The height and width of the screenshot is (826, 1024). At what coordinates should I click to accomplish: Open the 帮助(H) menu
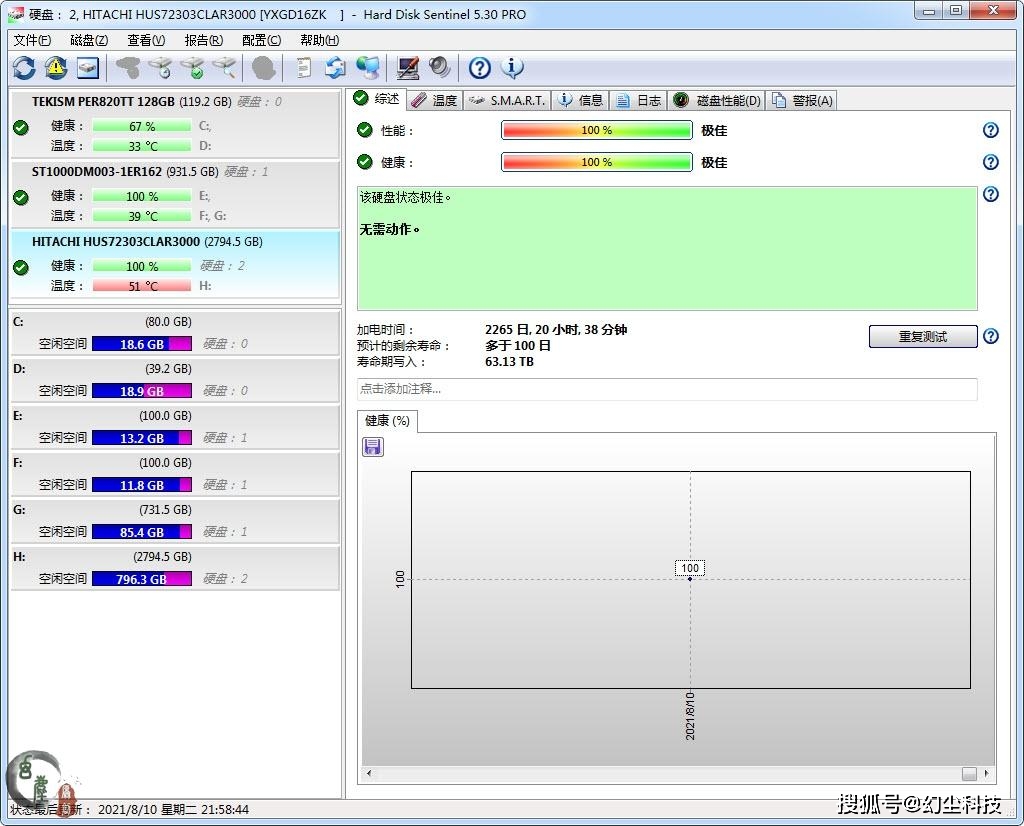click(319, 40)
